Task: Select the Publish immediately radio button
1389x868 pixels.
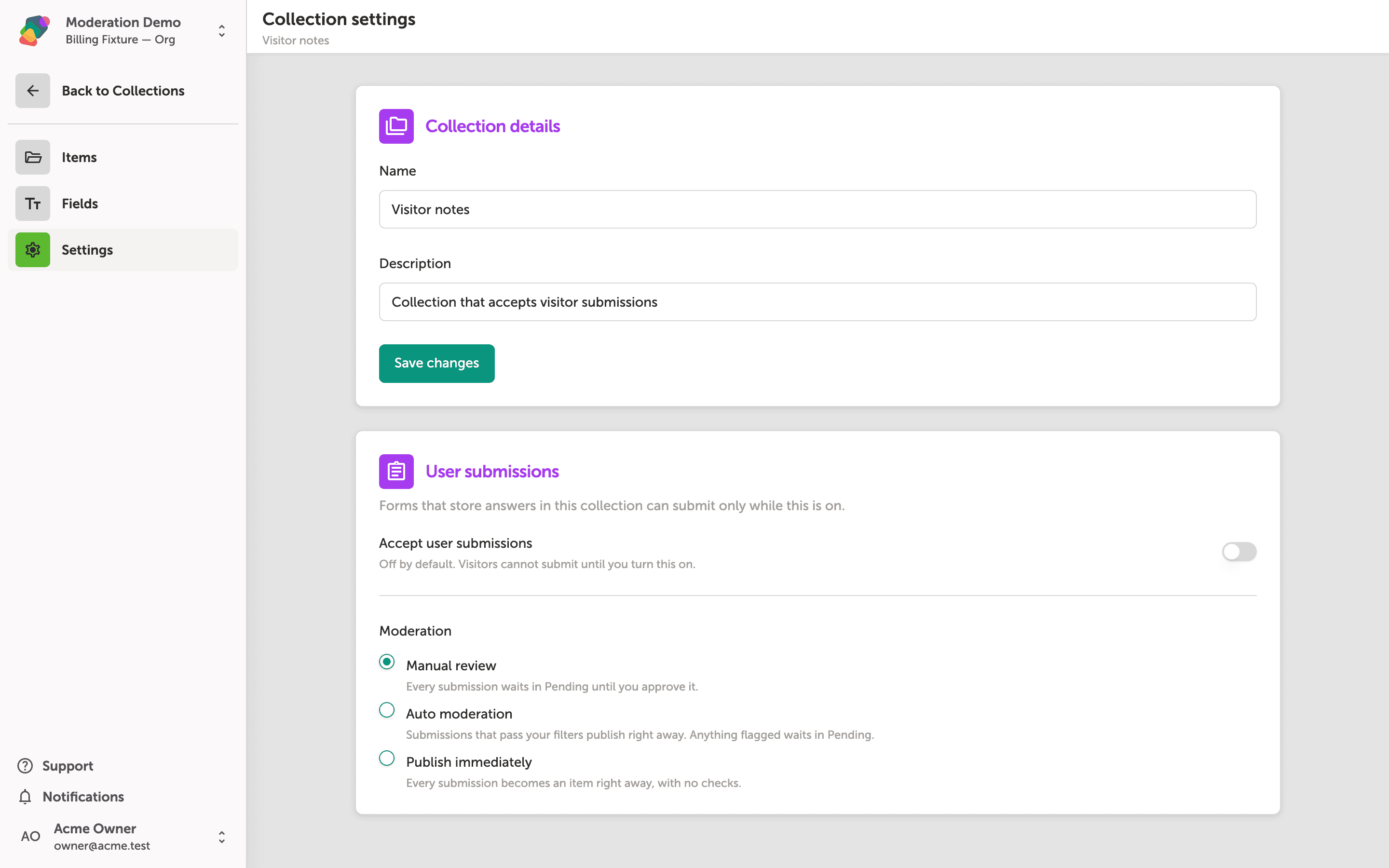Action: pyautogui.click(x=387, y=759)
